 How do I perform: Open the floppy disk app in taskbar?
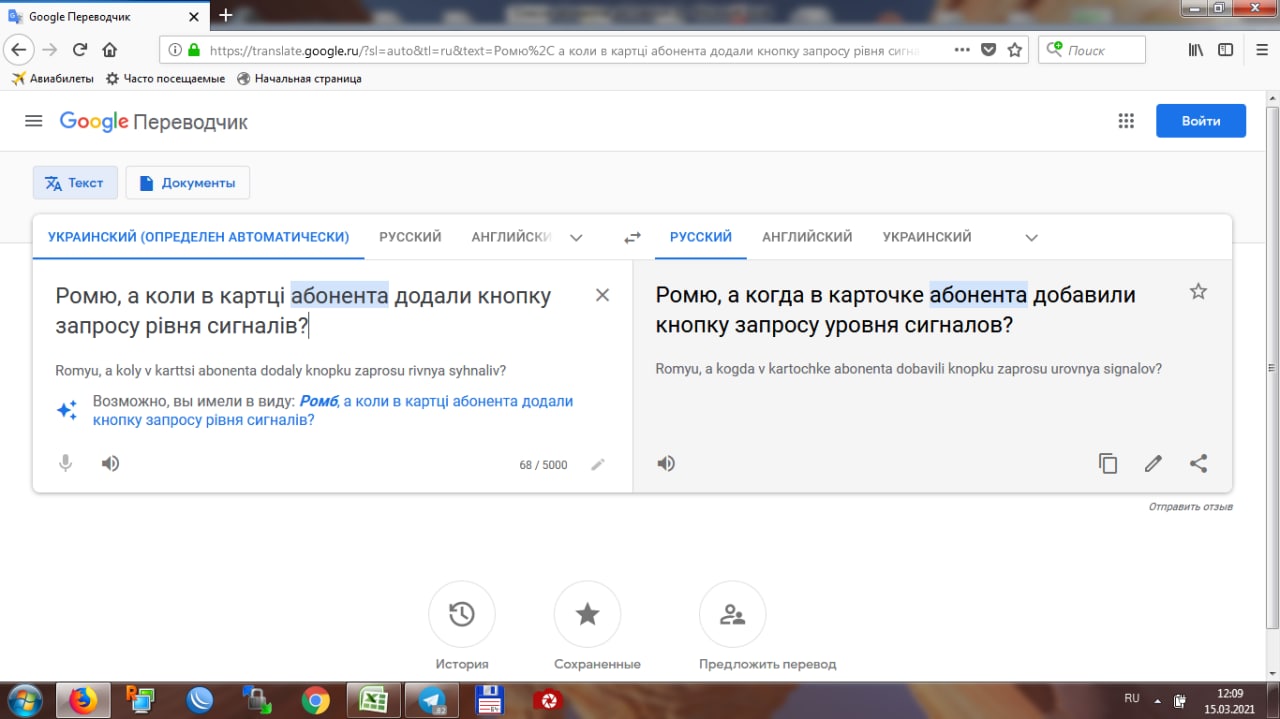490,700
